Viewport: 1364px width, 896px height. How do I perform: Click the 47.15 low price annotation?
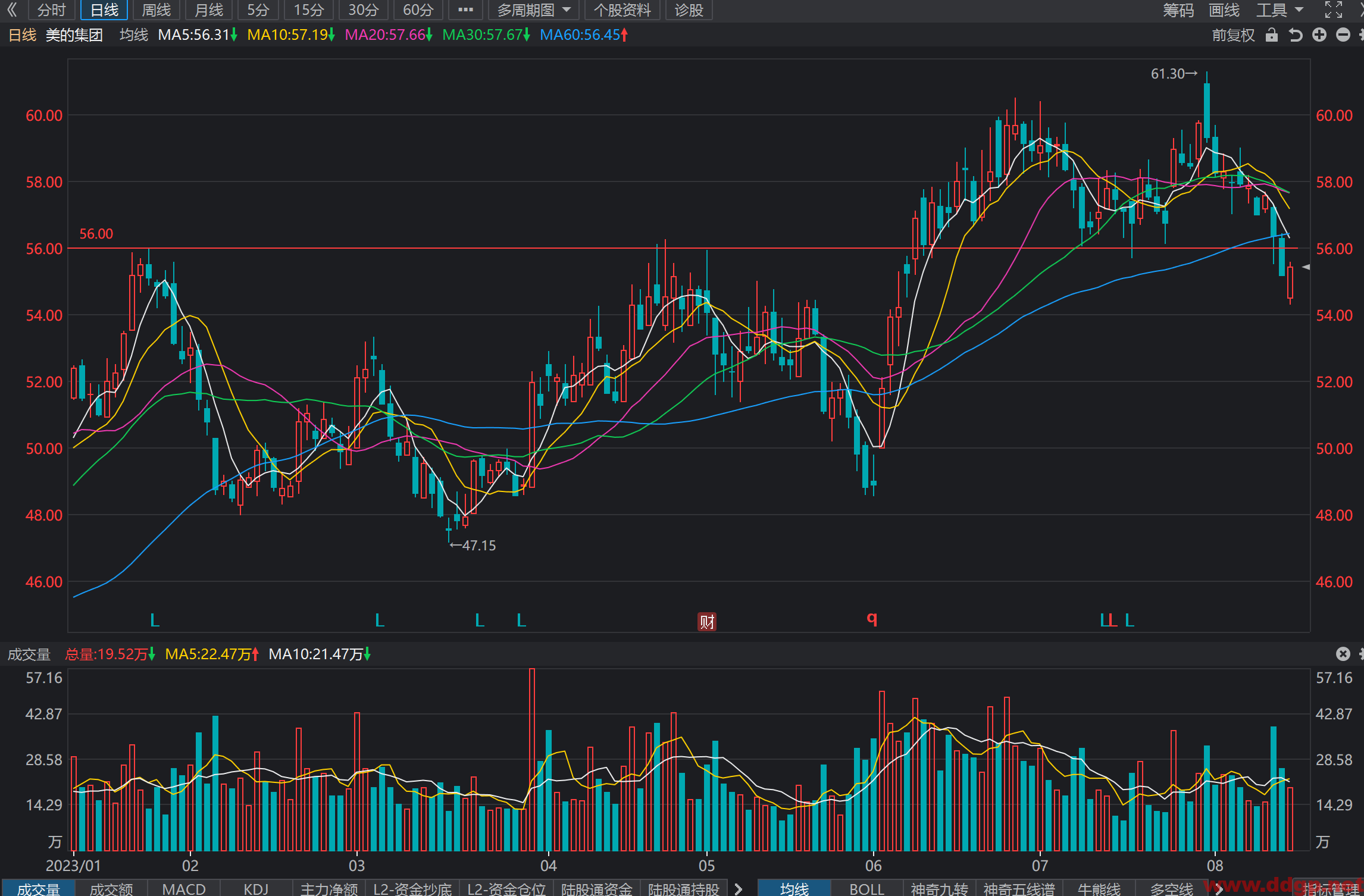473,546
